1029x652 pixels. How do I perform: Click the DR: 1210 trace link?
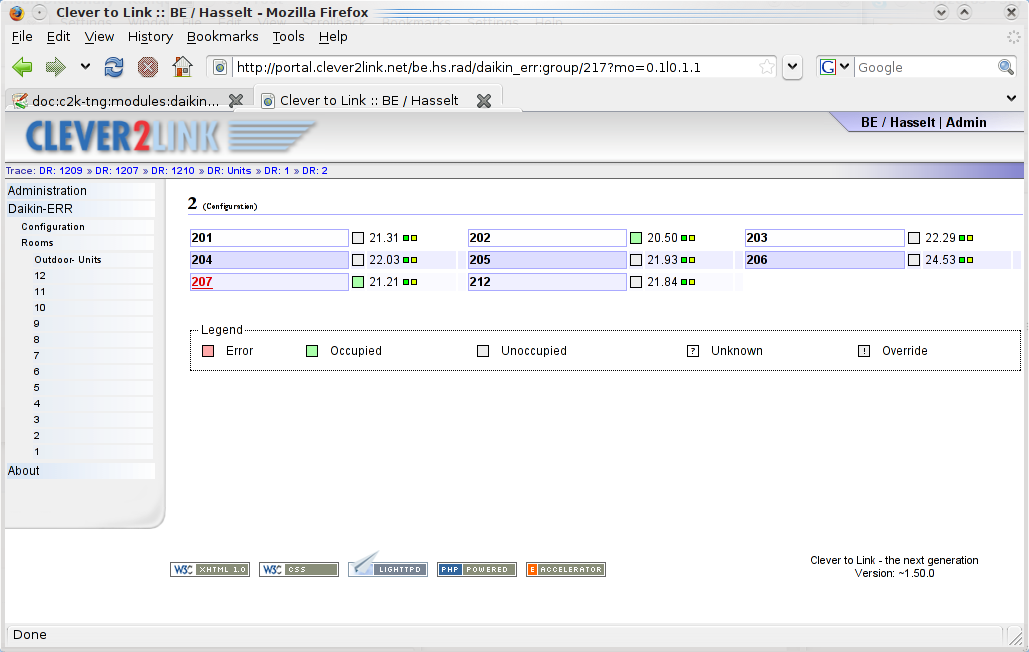(x=173, y=171)
